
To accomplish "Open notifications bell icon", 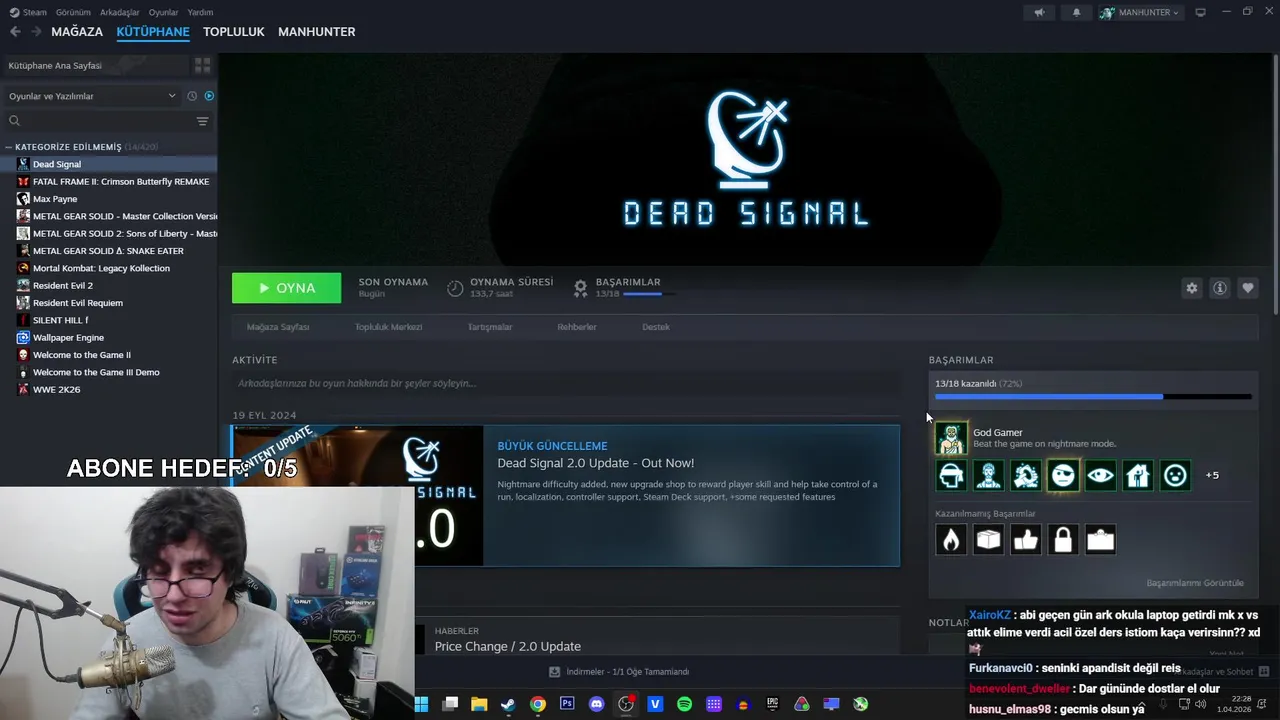I will (x=1076, y=12).
